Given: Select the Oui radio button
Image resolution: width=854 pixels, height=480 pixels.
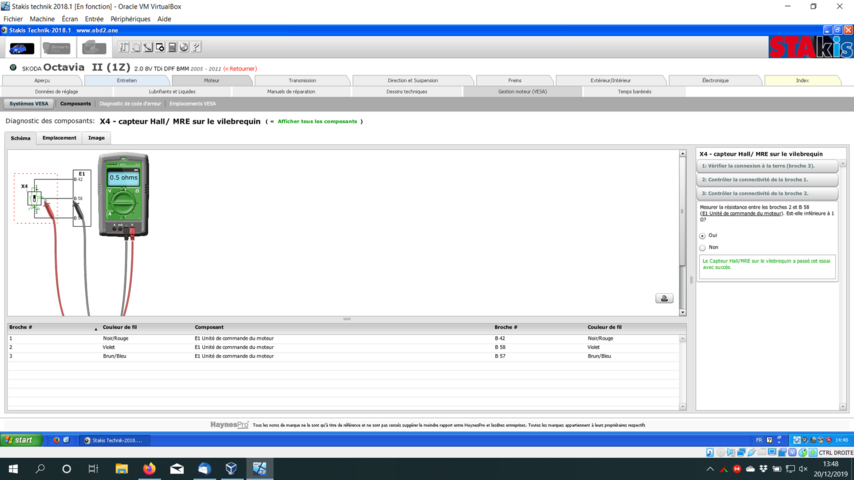Looking at the screenshot, I should point(702,236).
